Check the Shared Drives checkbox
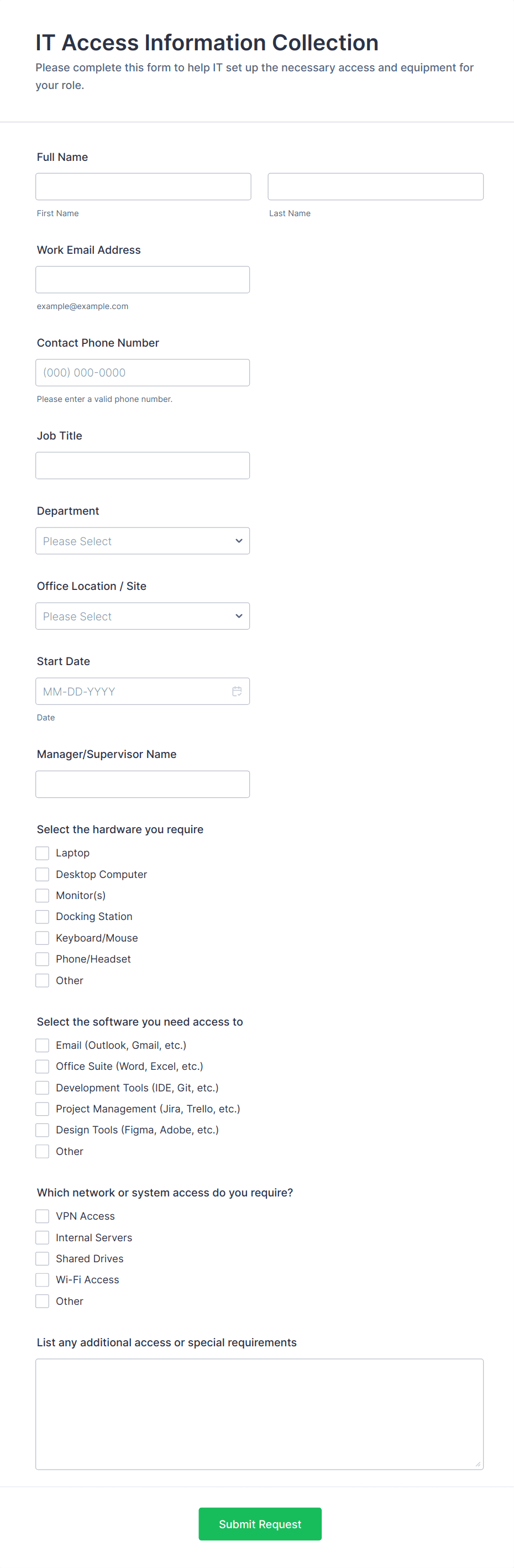The height and width of the screenshot is (1568, 514). point(42,1258)
